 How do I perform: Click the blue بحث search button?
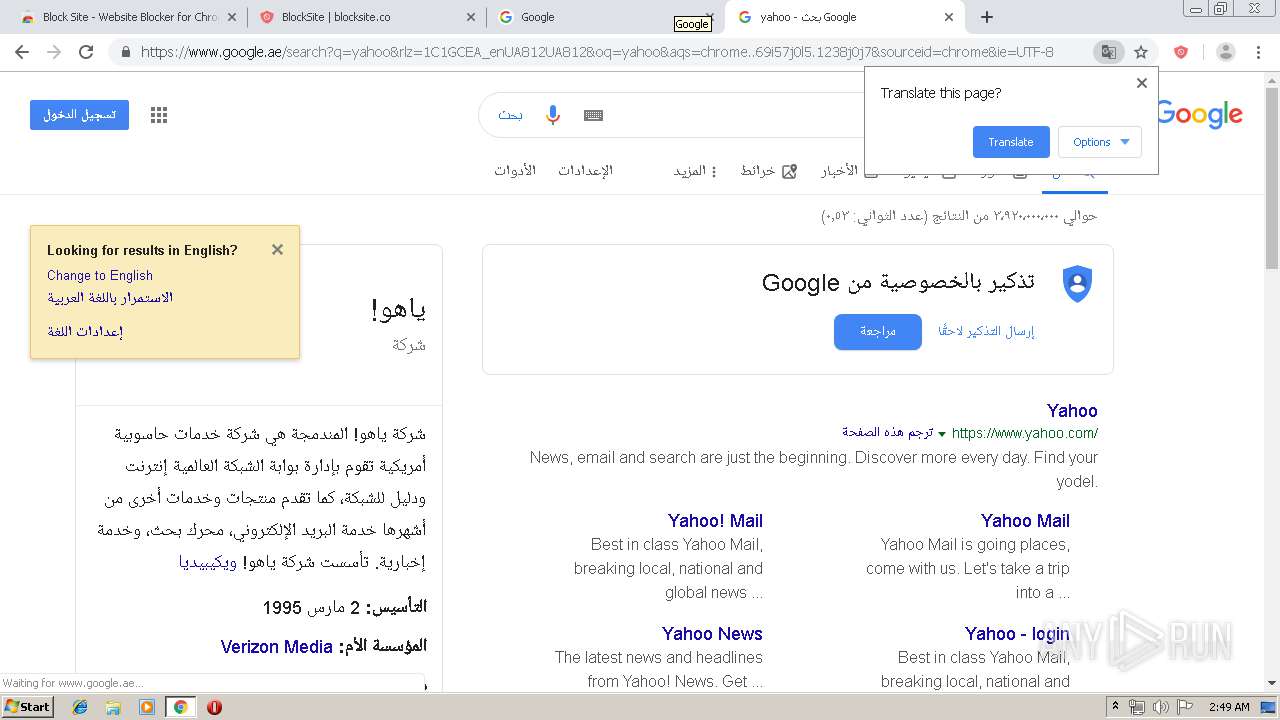pos(510,115)
